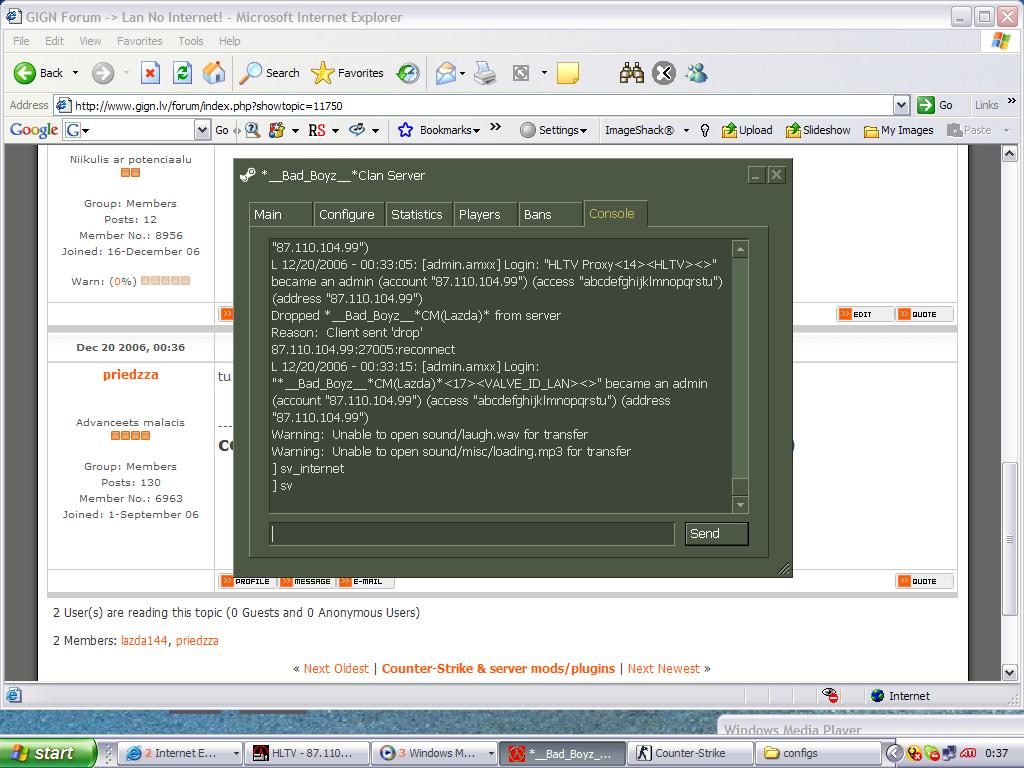
Task: Open the configs folder from the taskbar
Action: pyautogui.click(x=817, y=753)
